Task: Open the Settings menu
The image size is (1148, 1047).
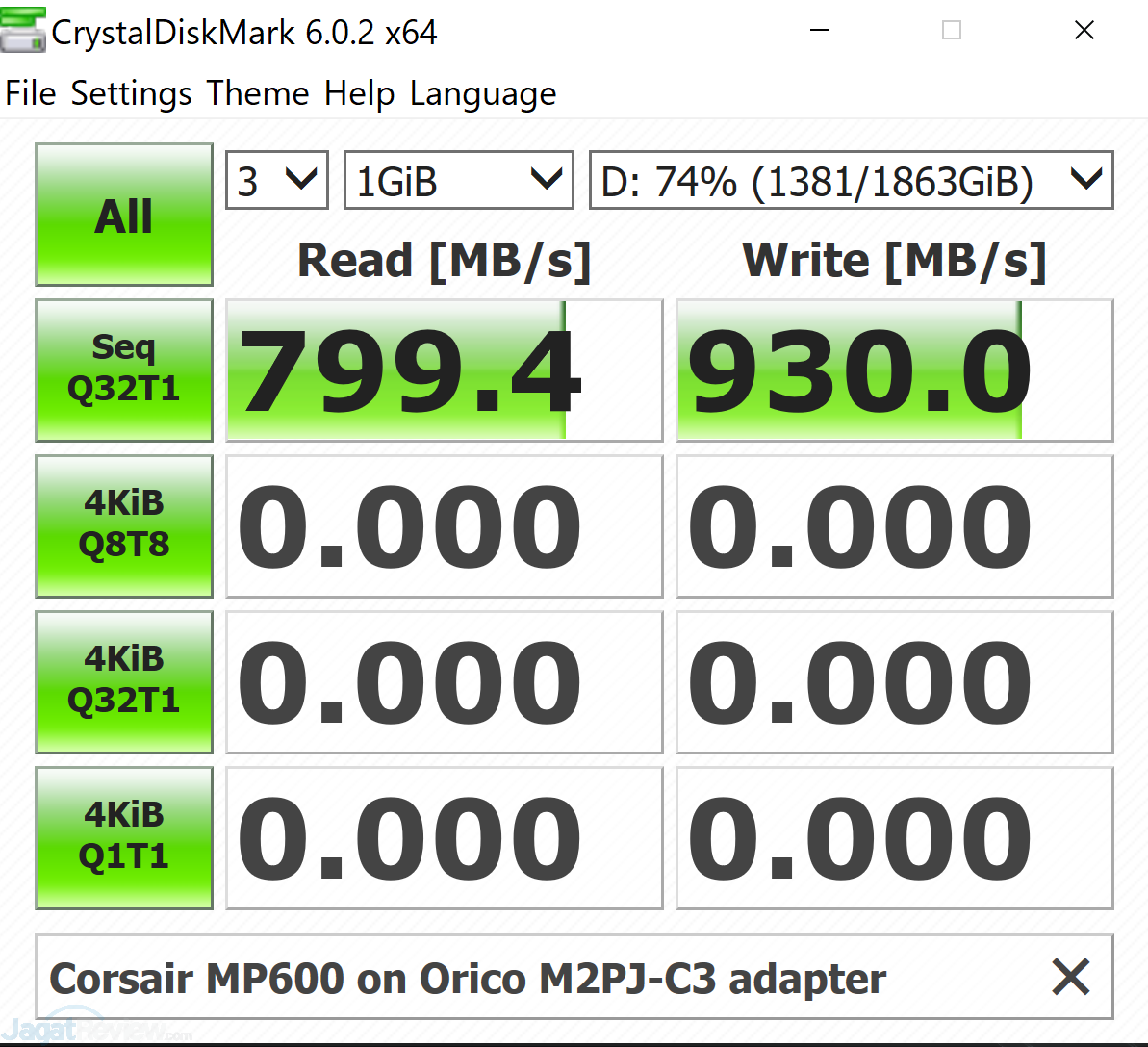Action: coord(132,93)
